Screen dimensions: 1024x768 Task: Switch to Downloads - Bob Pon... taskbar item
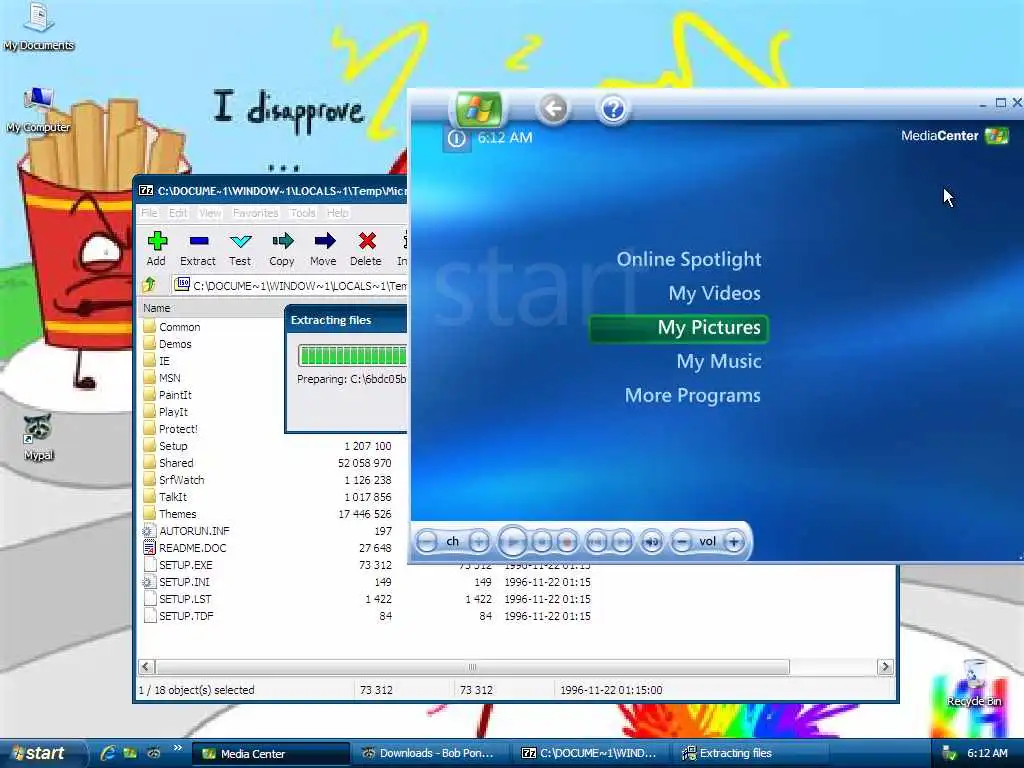(x=428, y=754)
